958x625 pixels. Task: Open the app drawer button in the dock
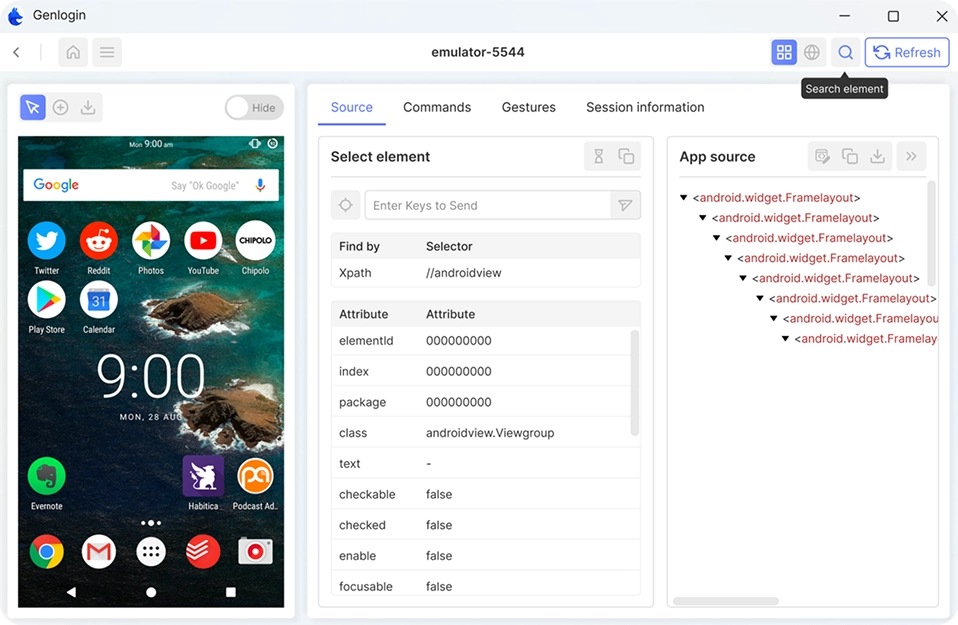151,552
